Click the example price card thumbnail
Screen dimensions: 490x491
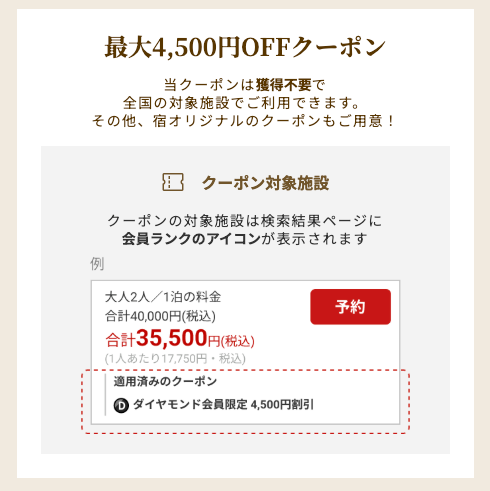click(x=245, y=352)
